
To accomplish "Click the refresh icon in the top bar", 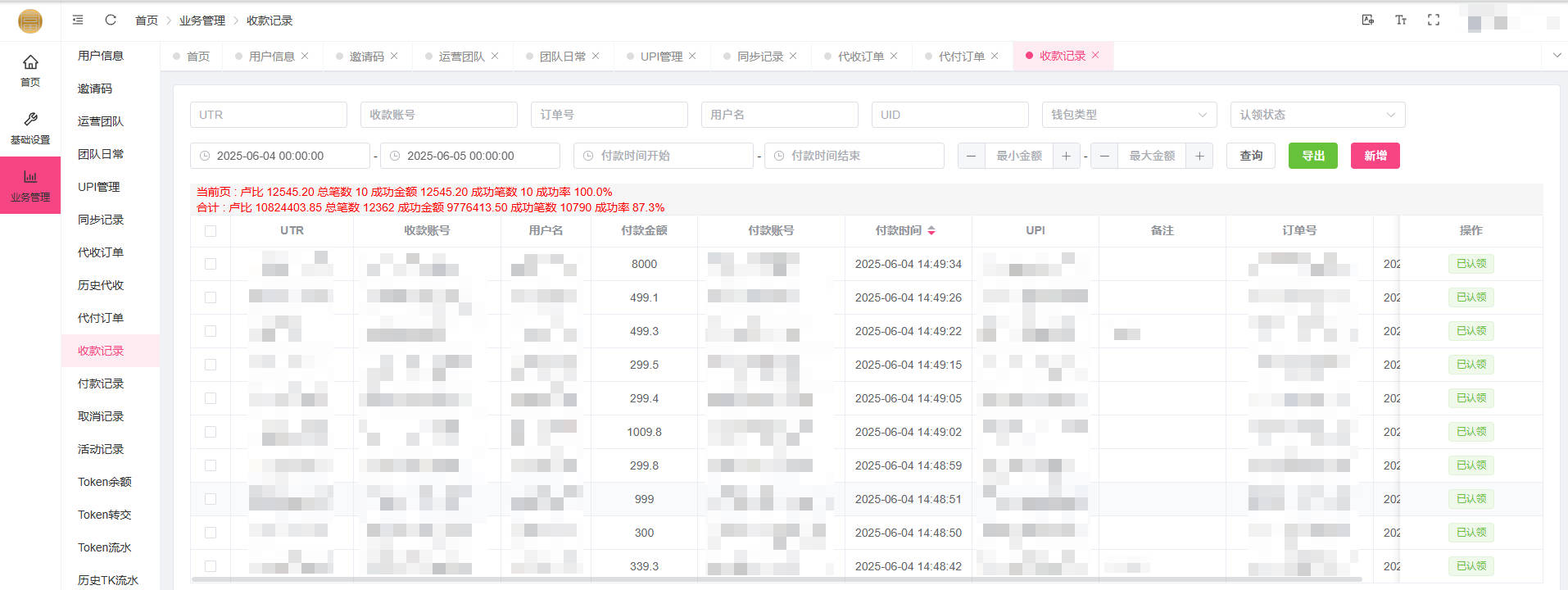I will [111, 20].
